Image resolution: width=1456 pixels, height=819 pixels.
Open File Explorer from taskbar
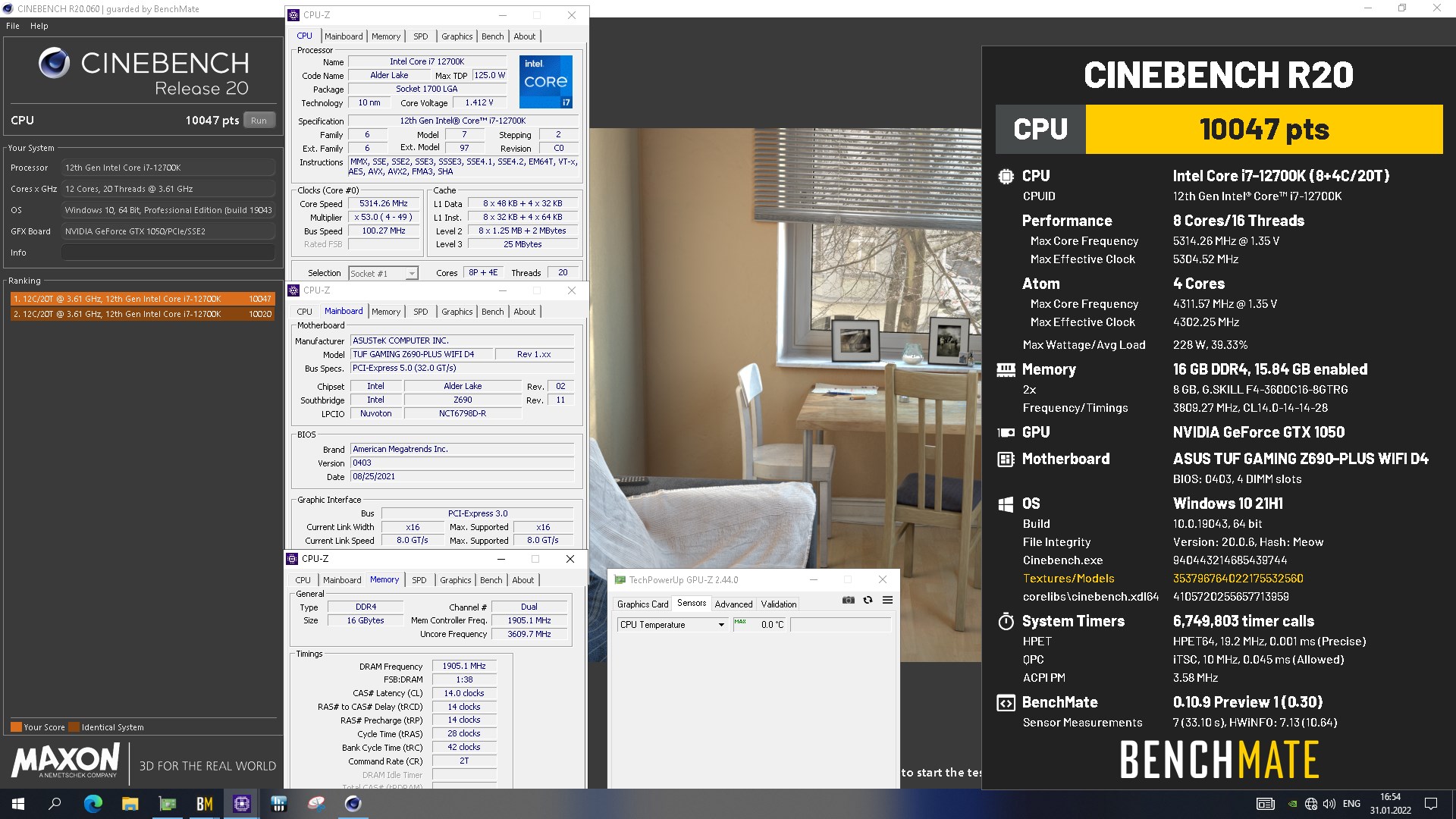[x=130, y=804]
